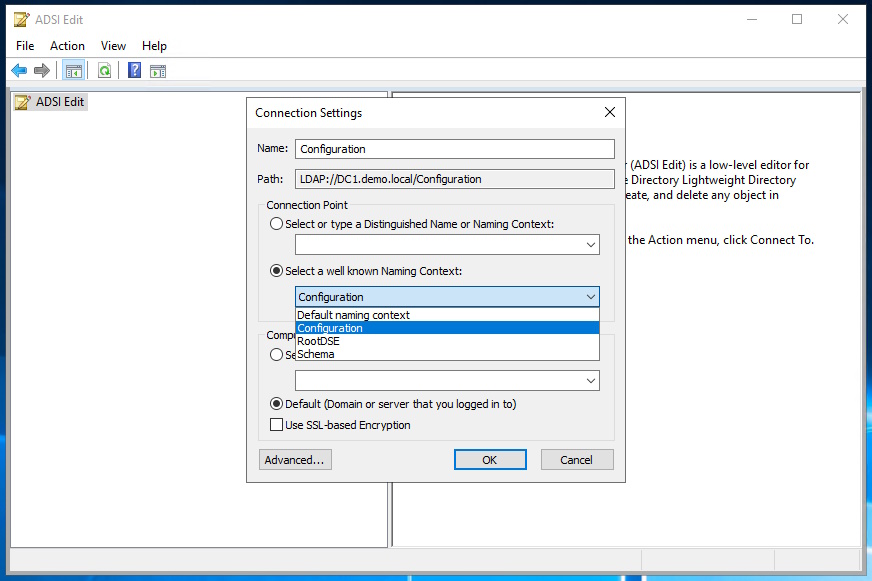This screenshot has width=872, height=581.
Task: Toggle the Show/Hide Action Pane icon
Action: tap(158, 71)
